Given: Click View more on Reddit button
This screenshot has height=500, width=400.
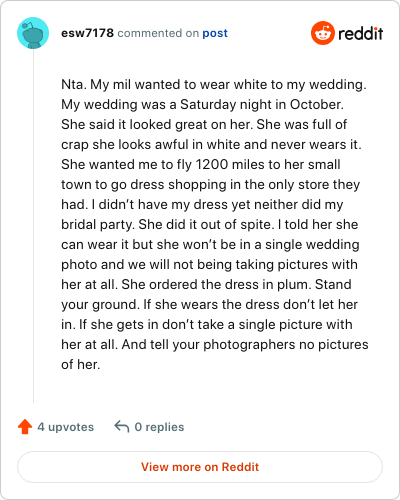Looking at the screenshot, I should click(200, 467).
